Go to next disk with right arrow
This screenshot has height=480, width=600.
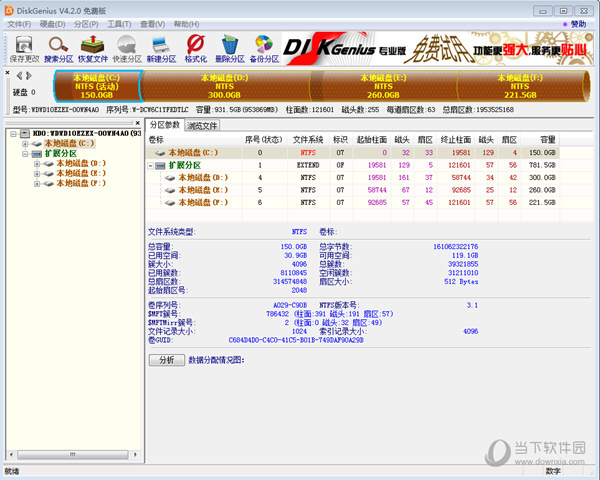29,76
